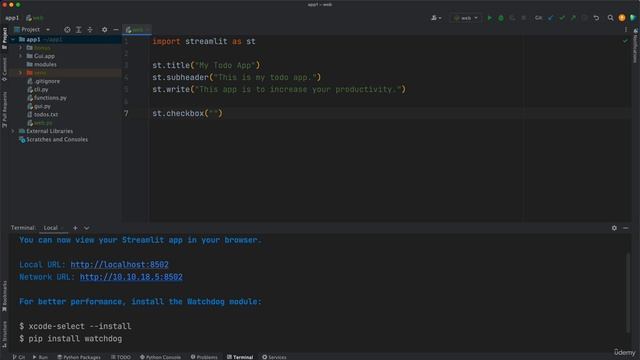Screen dimensions: 640x360
Task: Open Project panel gear options
Action: (x=104, y=30)
